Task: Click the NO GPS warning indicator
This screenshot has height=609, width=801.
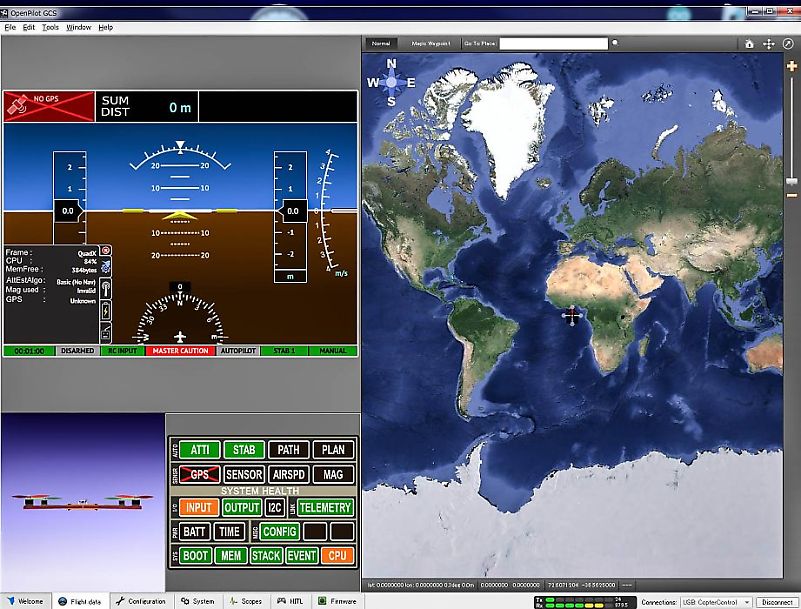Action: click(49, 106)
